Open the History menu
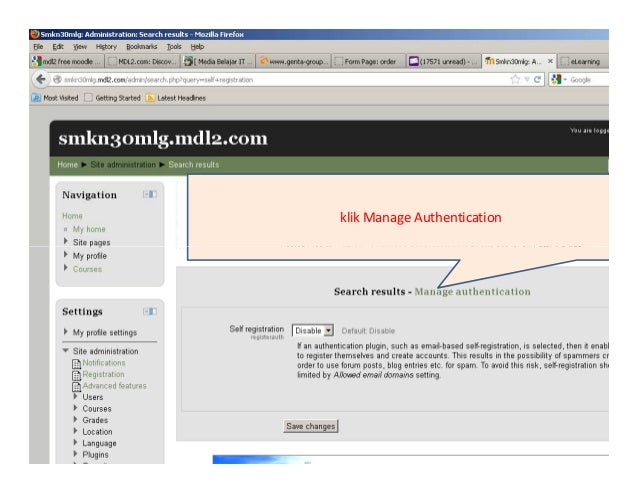This screenshot has height=493, width=638. tap(106, 46)
